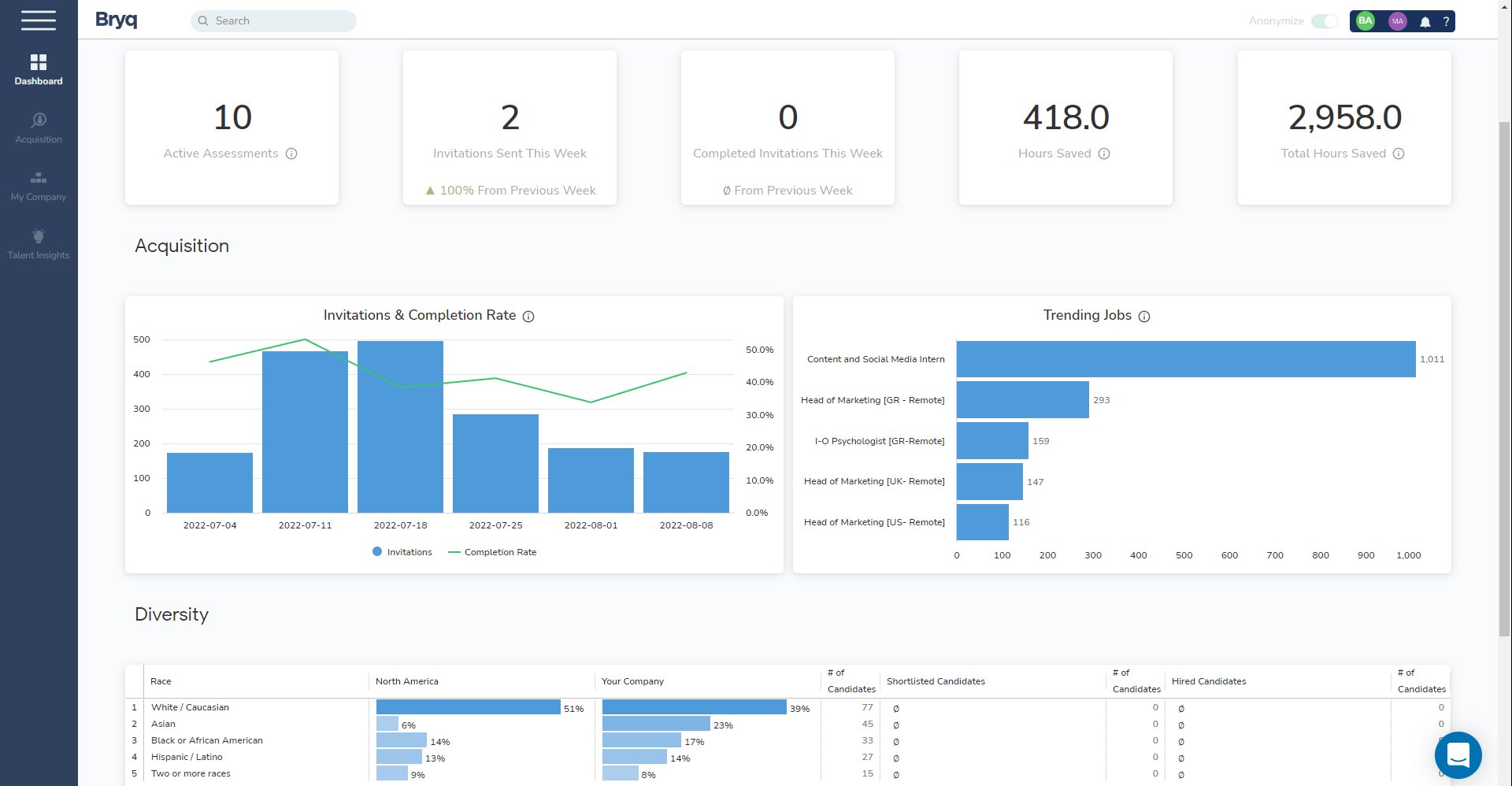Click the Content and Social Media Intern bar
1512x786 pixels.
click(x=1185, y=359)
